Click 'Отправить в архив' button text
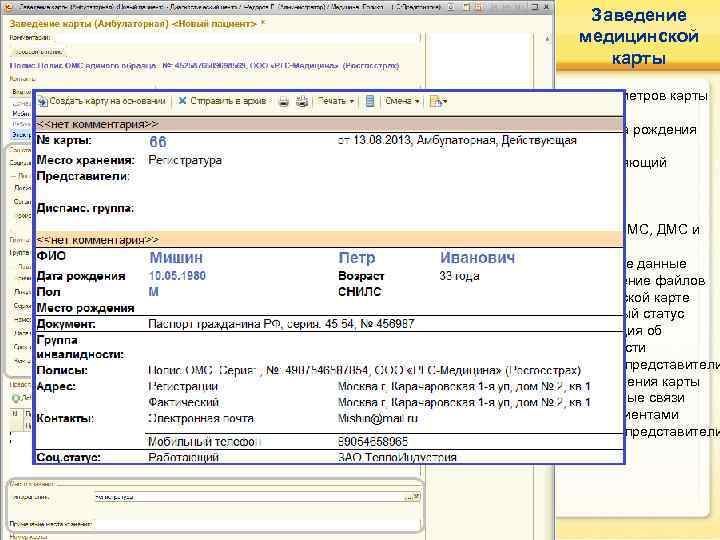720x540 pixels. click(x=228, y=101)
